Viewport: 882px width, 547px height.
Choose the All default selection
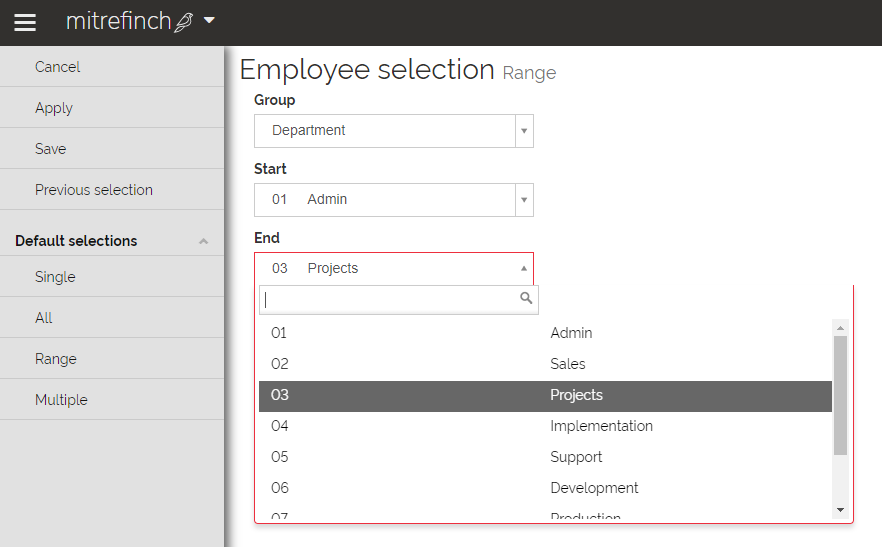44,318
